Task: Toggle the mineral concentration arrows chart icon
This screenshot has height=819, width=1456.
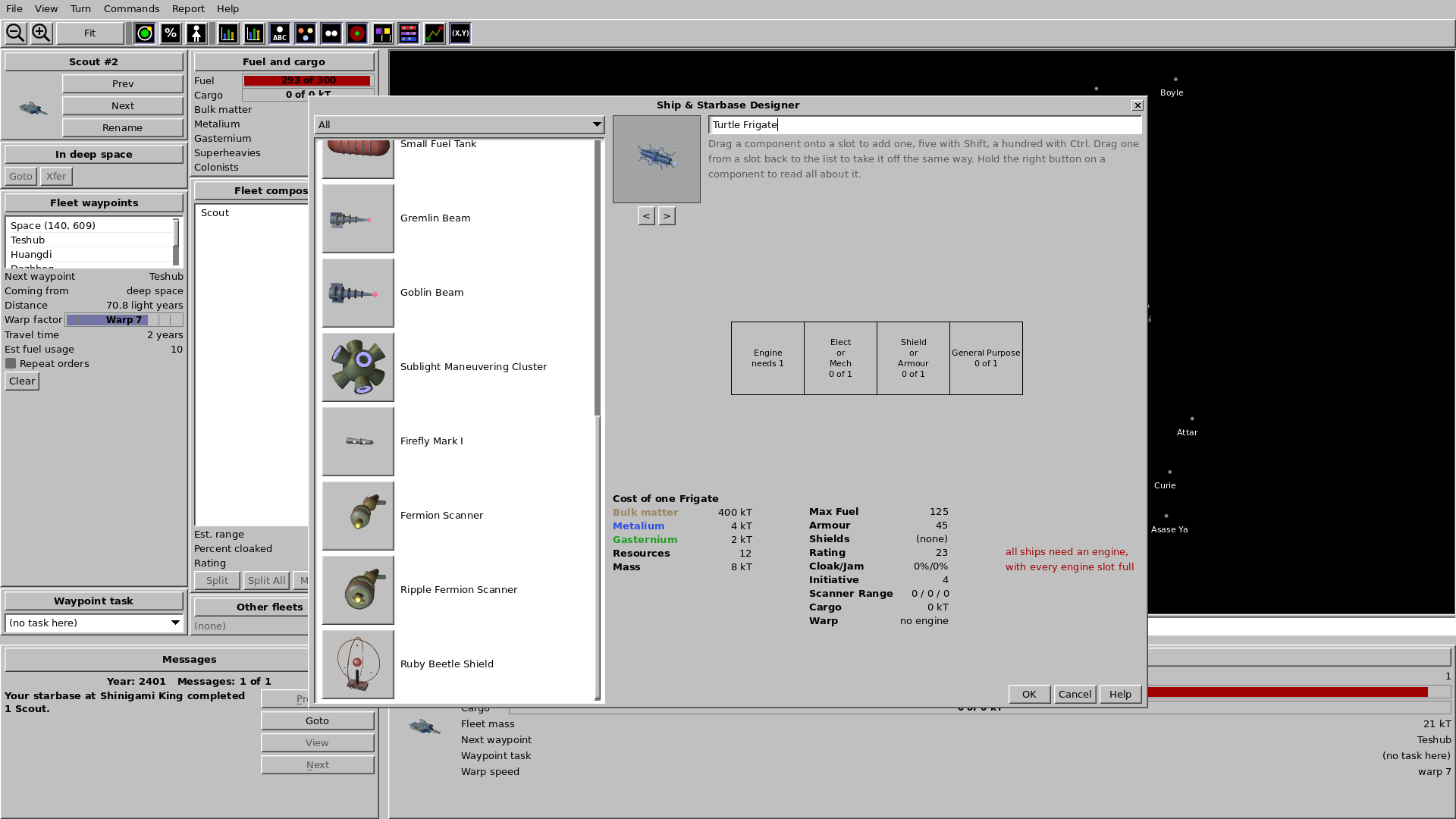Action: coord(254,33)
